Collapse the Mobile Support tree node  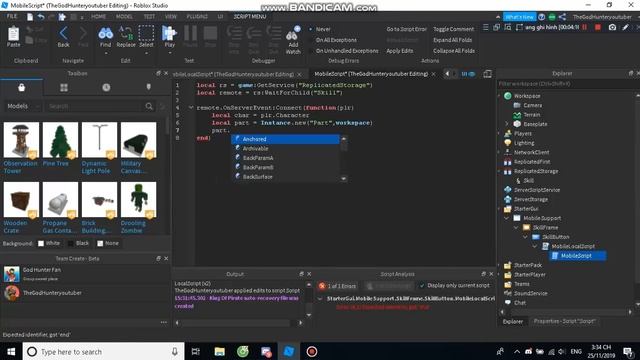(x=507, y=218)
